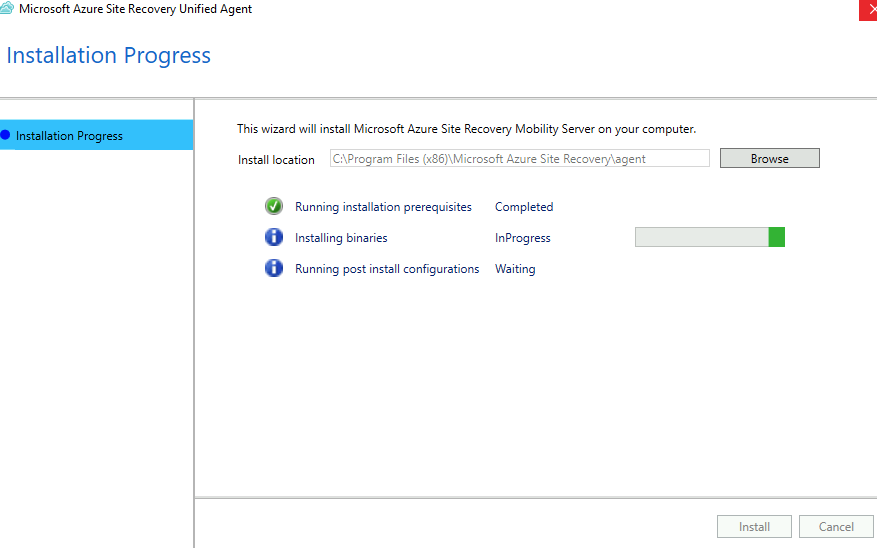Viewport: 877px width, 548px height.
Task: Click the Browse button
Action: (770, 158)
